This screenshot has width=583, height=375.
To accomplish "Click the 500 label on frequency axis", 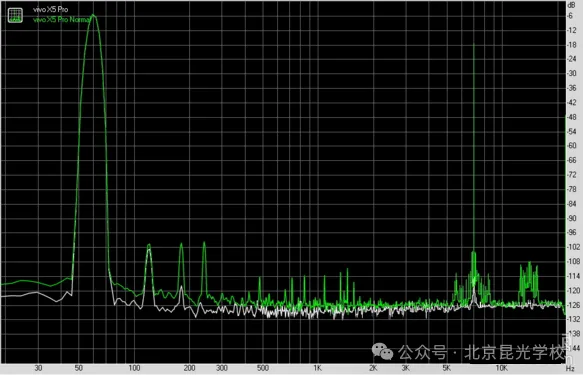I will pos(262,368).
